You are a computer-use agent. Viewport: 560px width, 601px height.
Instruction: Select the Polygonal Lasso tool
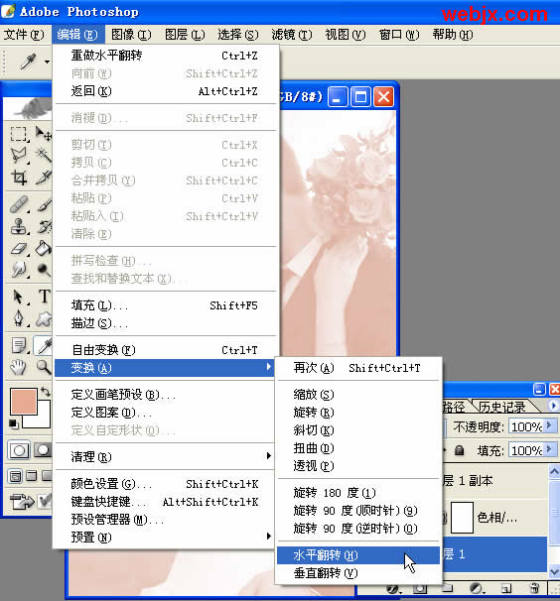18,156
